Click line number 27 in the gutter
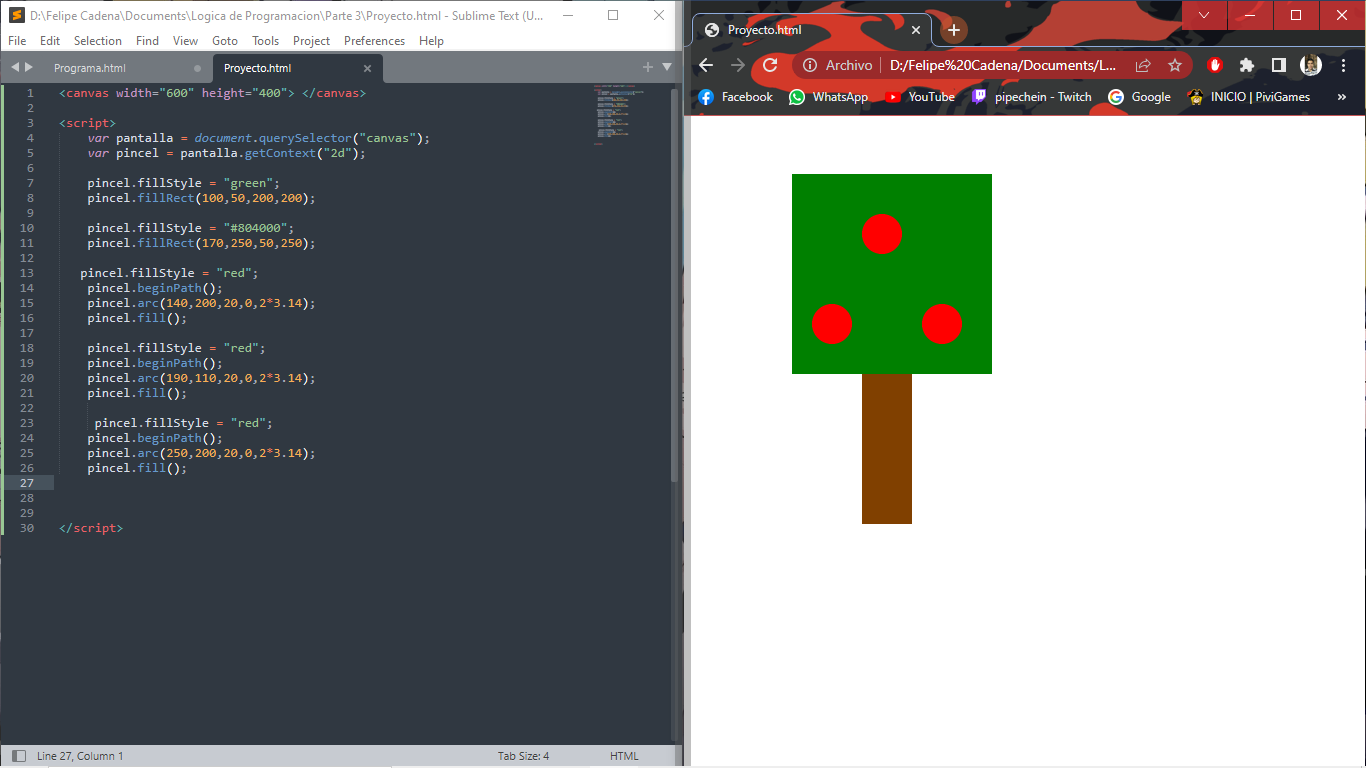 27,483
